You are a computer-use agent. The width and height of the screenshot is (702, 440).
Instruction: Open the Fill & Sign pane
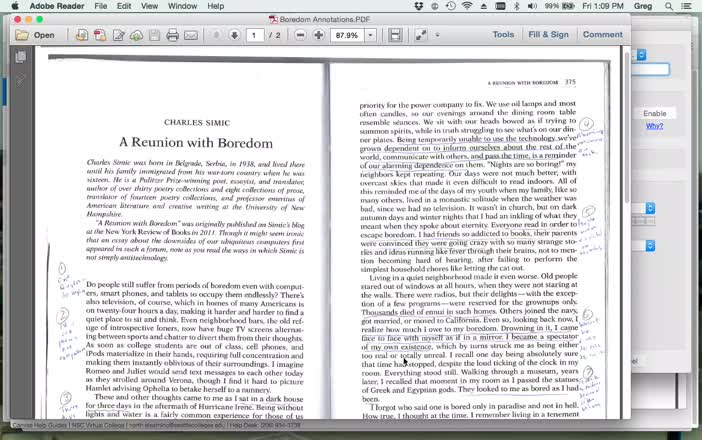(x=549, y=35)
